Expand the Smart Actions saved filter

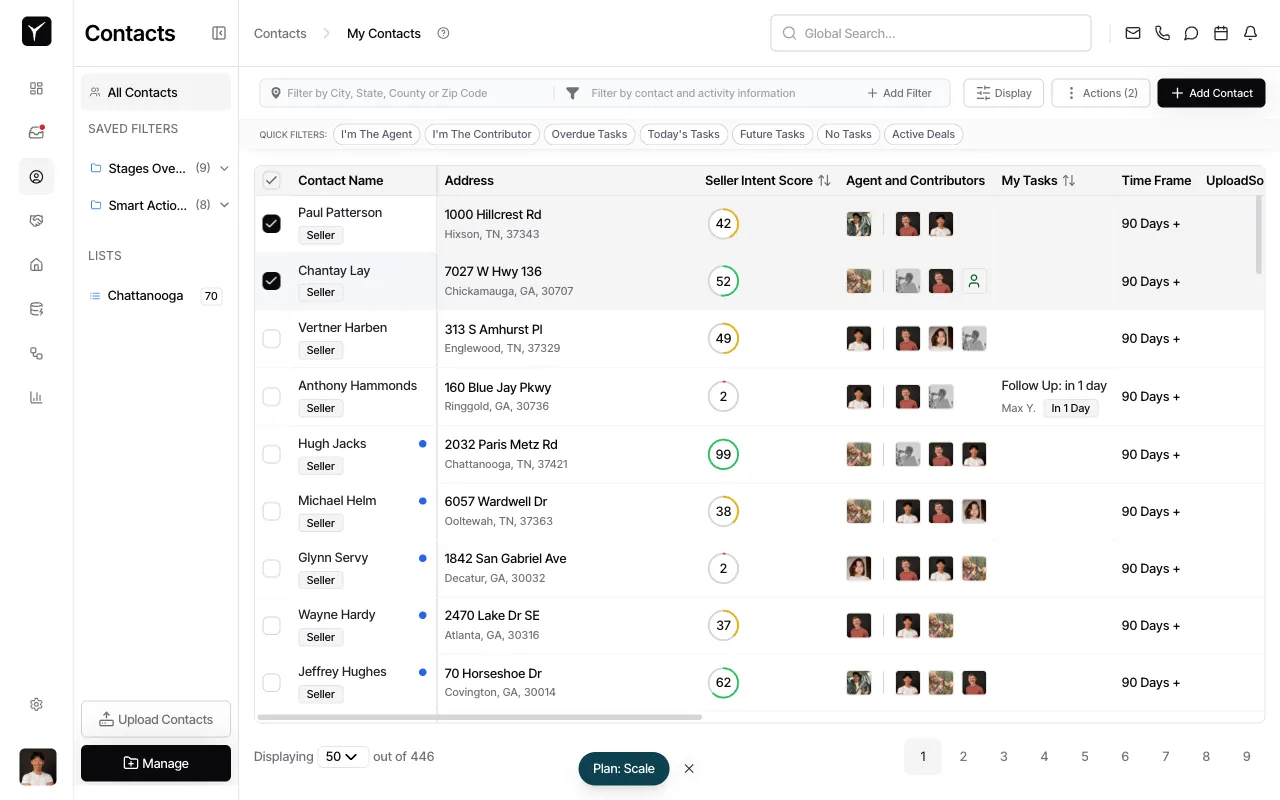224,205
